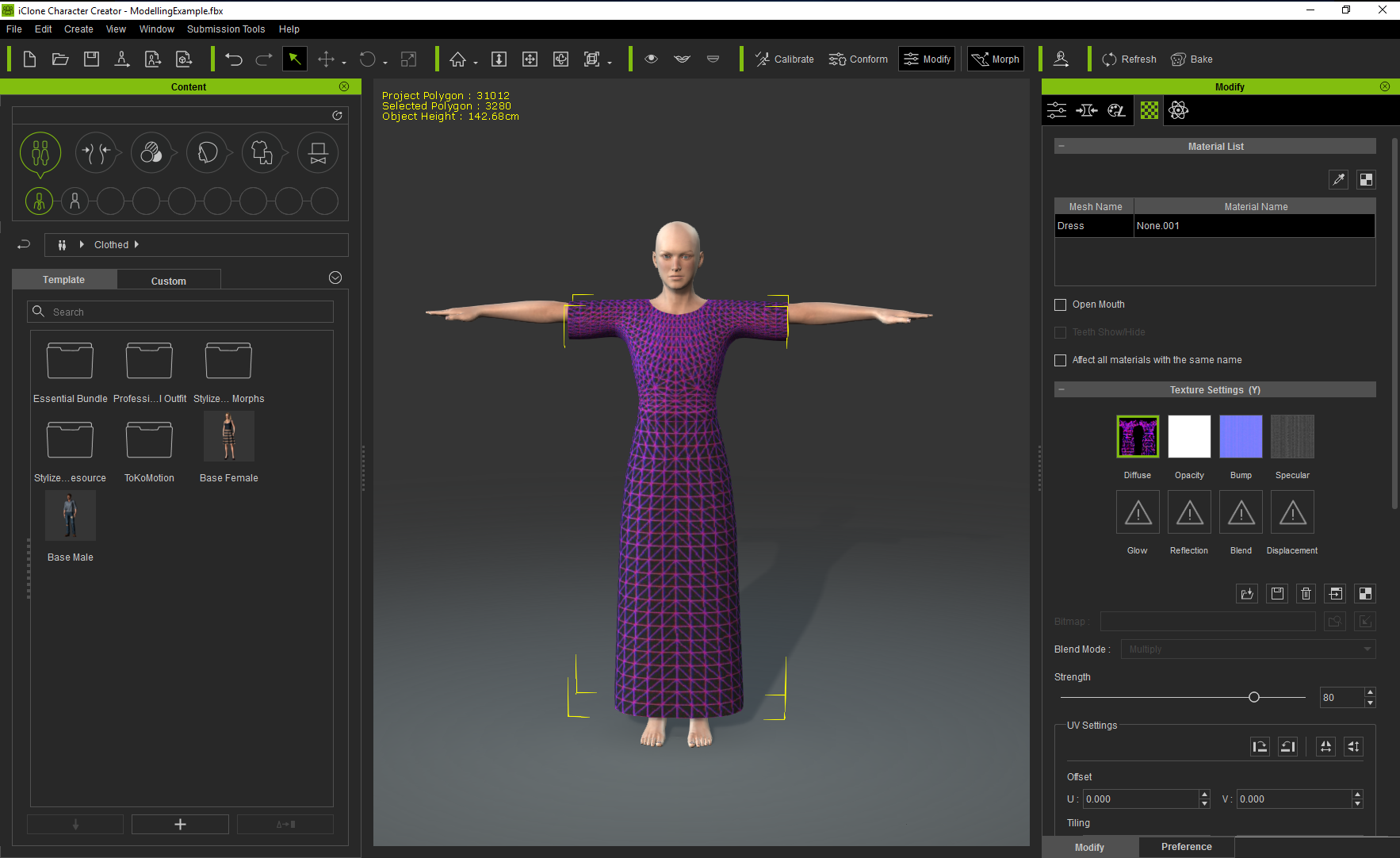
Task: Adjust the Strength slider handle
Action: tap(1253, 697)
